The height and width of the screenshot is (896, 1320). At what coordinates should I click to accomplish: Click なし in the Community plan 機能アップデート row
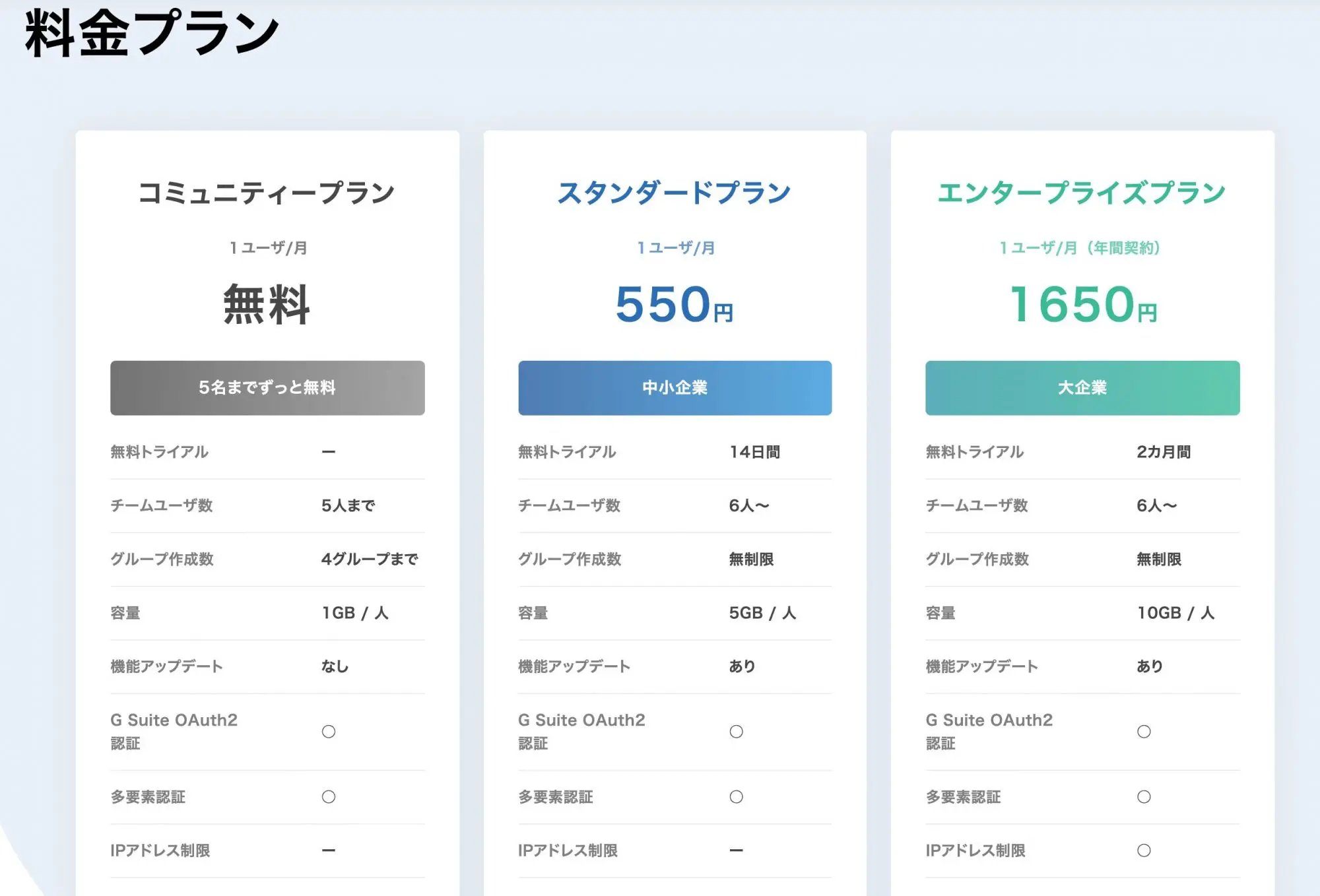335,666
